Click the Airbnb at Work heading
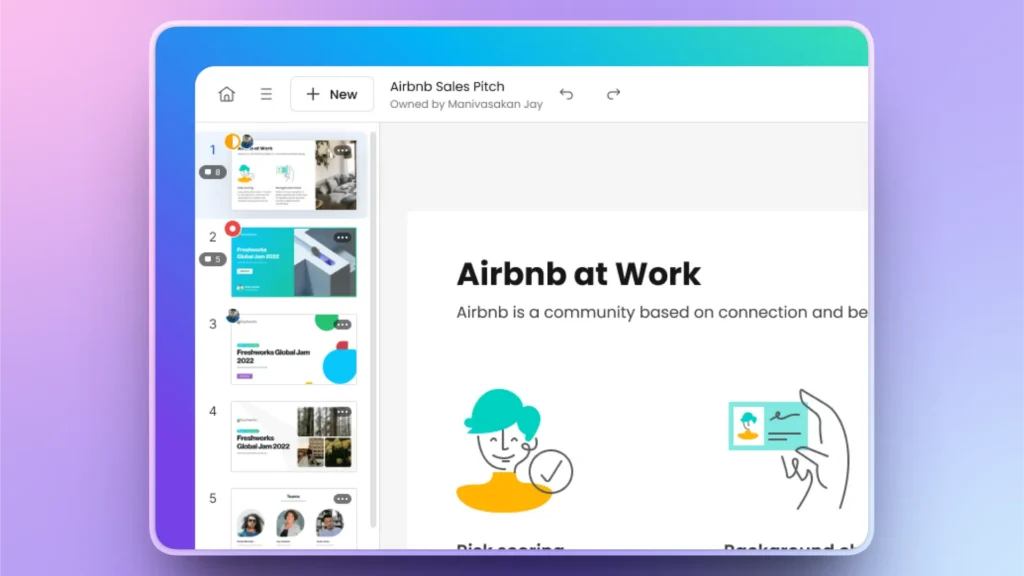The height and width of the screenshot is (576, 1024). coord(579,274)
